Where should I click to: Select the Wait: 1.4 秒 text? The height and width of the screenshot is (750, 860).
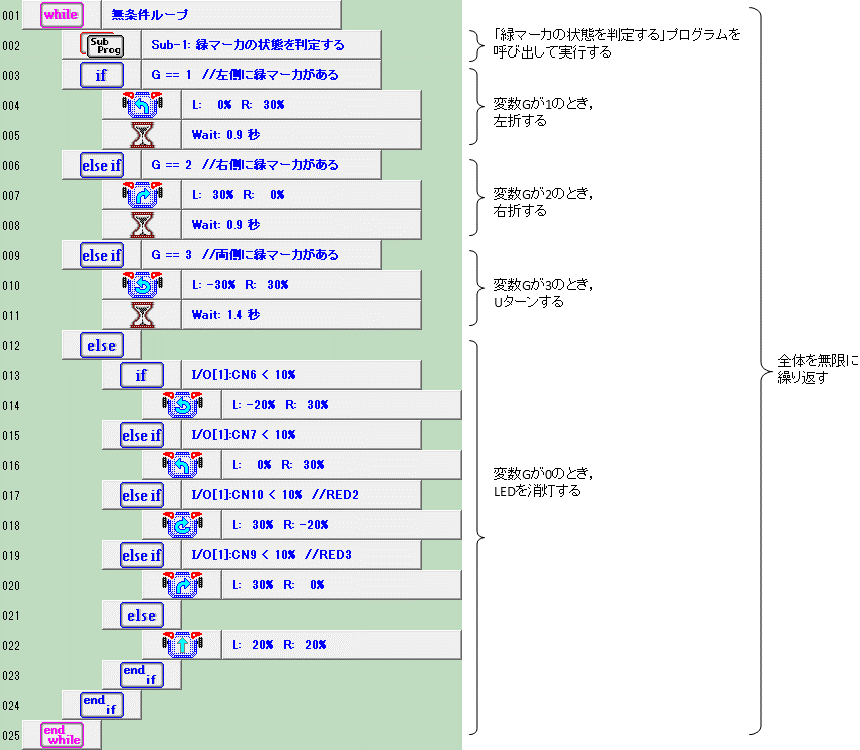click(x=225, y=315)
